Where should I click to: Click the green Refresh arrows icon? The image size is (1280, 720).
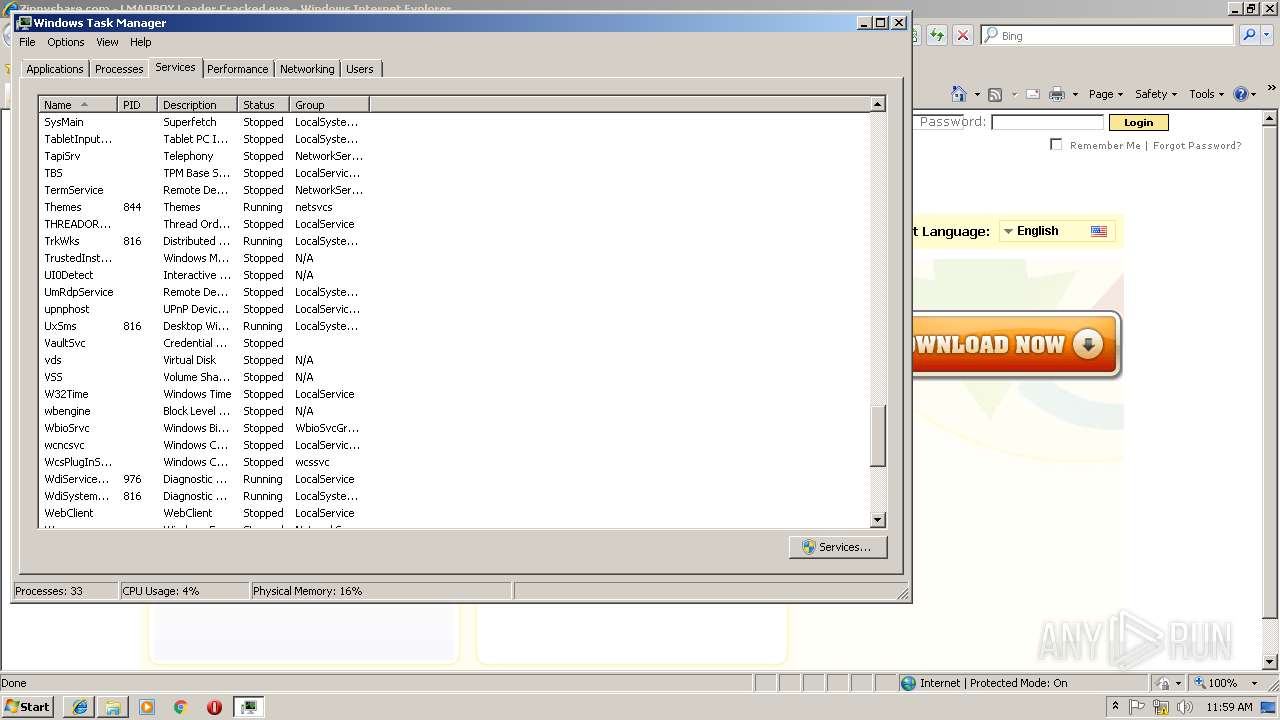tap(937, 35)
